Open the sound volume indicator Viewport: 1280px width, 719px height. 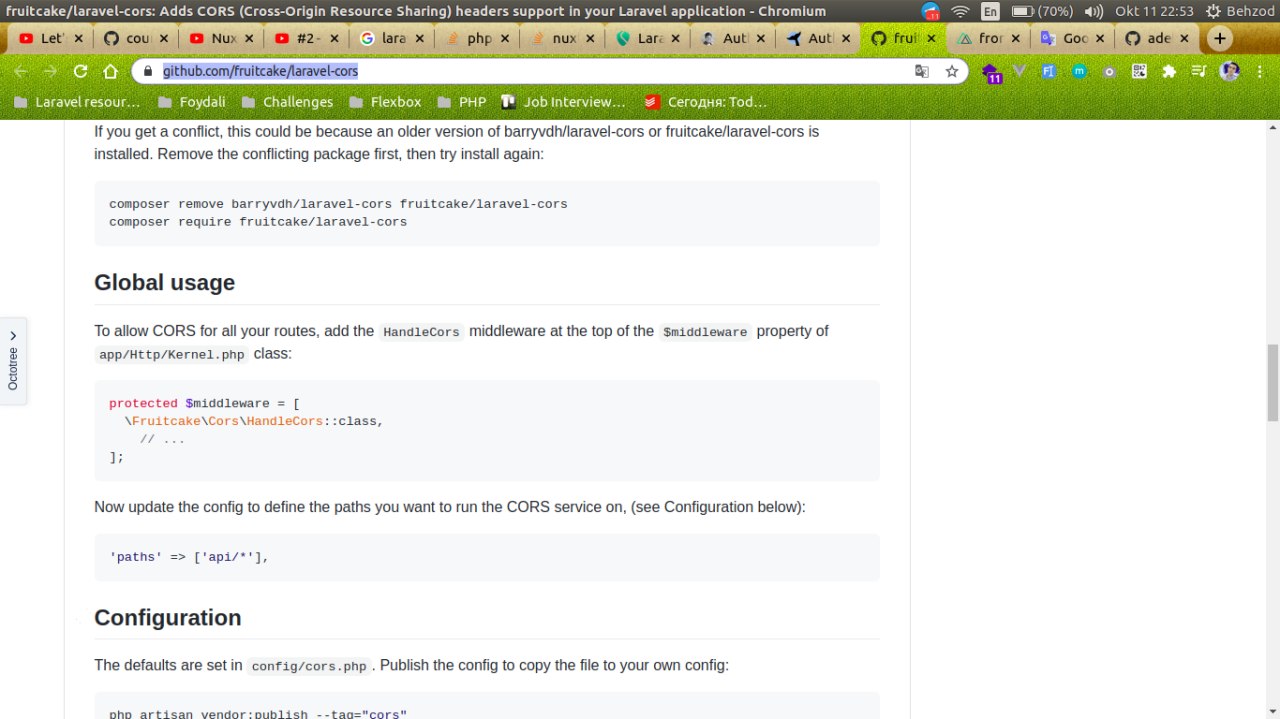point(1093,11)
